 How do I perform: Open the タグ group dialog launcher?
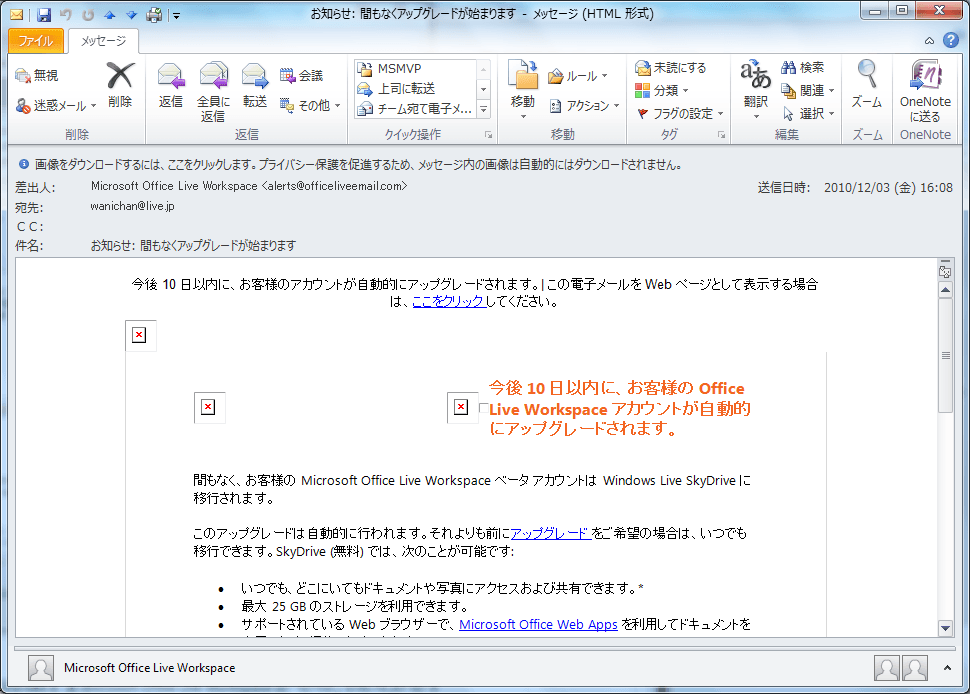(x=721, y=134)
